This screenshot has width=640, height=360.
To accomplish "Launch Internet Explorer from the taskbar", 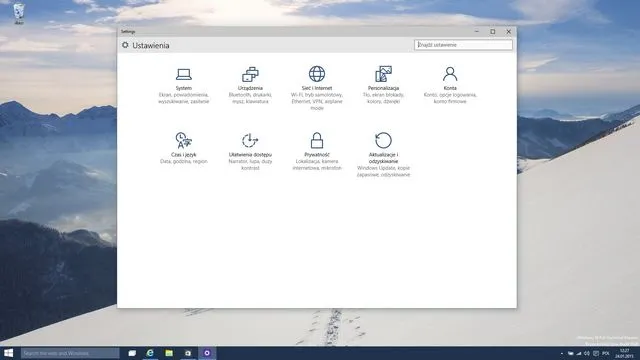I will 150,353.
